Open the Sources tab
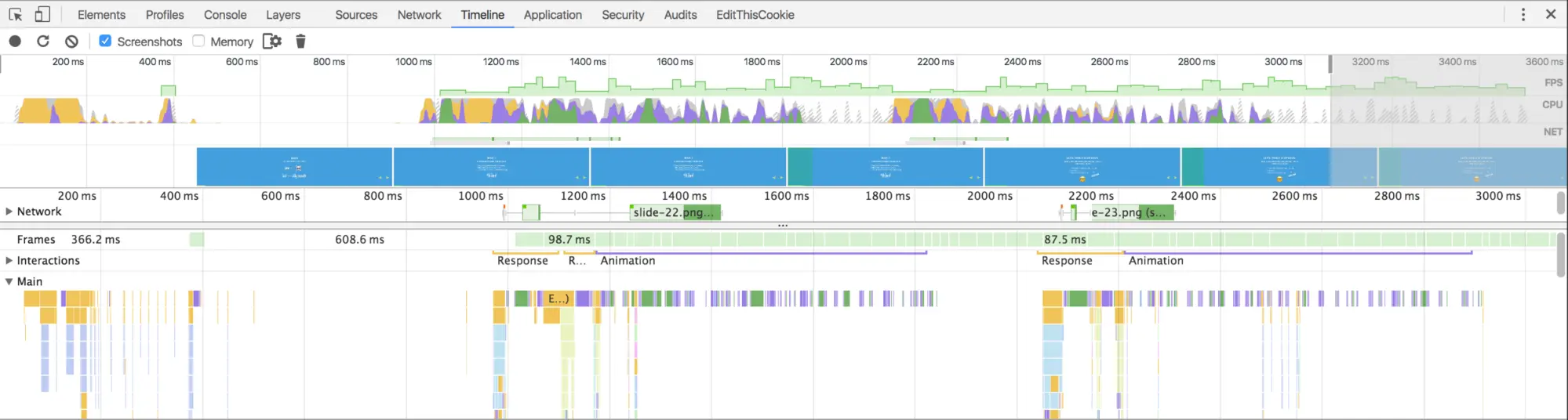The image size is (1568, 420). click(356, 15)
